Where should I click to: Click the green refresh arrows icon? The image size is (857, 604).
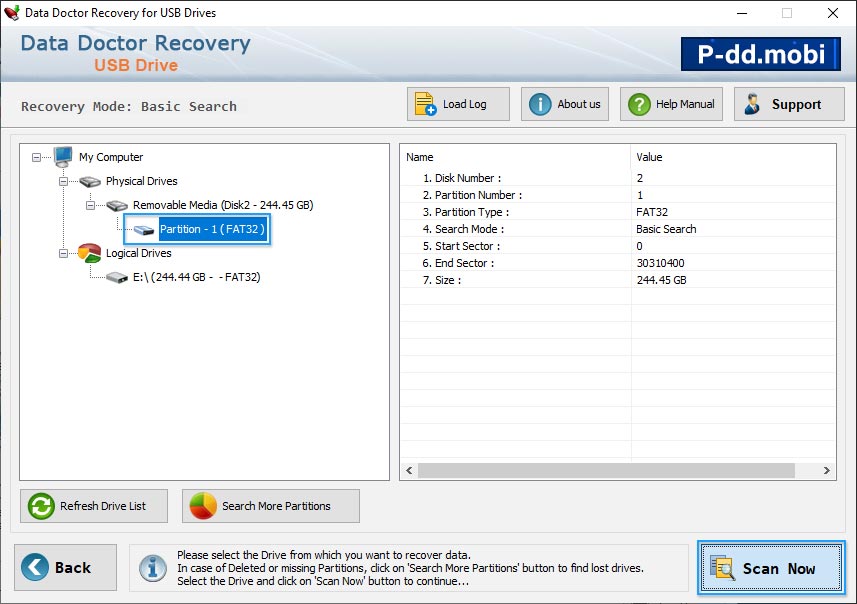point(41,506)
